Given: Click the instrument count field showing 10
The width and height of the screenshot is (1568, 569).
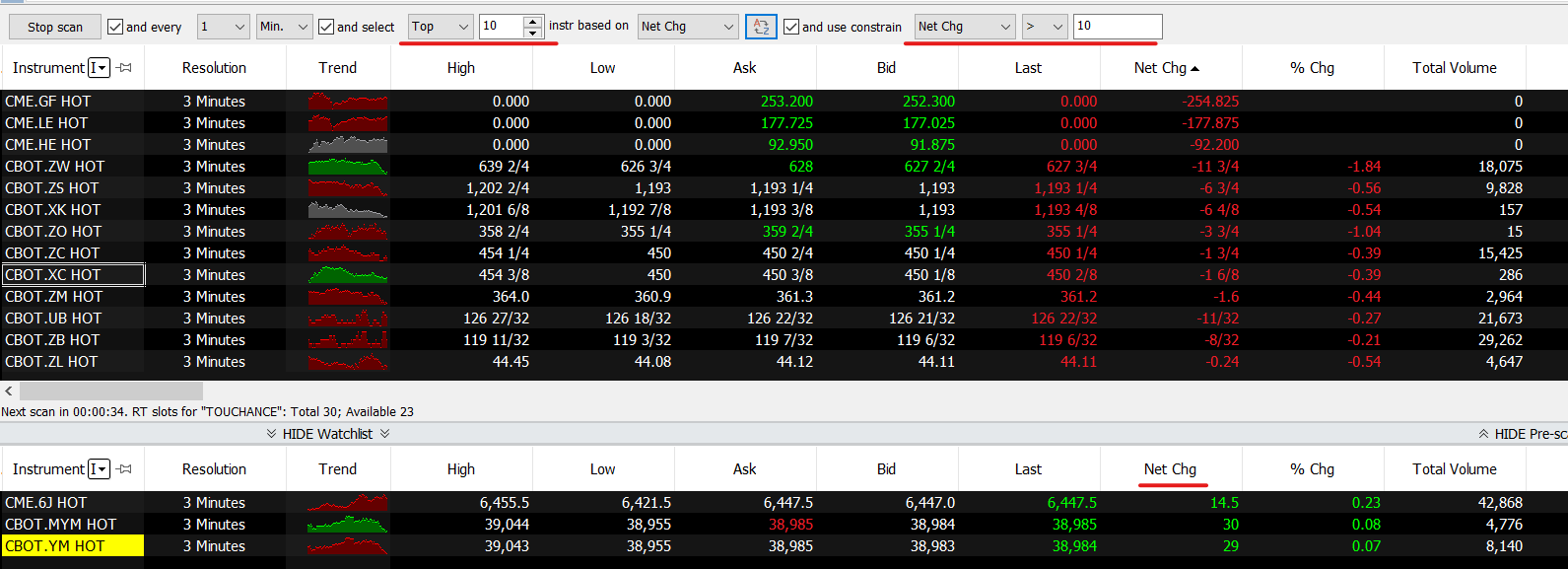Looking at the screenshot, I should [501, 27].
